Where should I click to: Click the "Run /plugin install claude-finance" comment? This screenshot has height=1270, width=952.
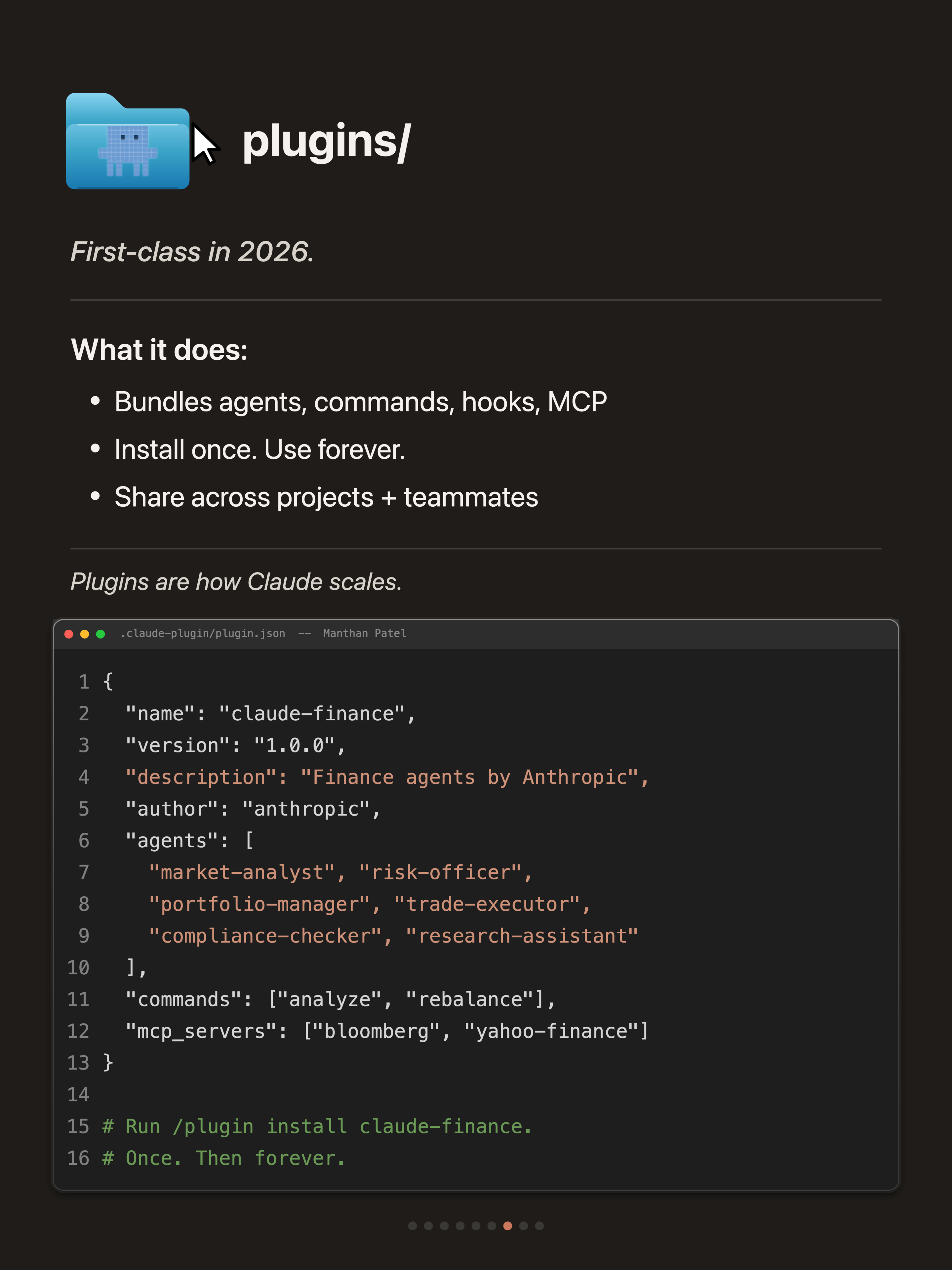317,1127
